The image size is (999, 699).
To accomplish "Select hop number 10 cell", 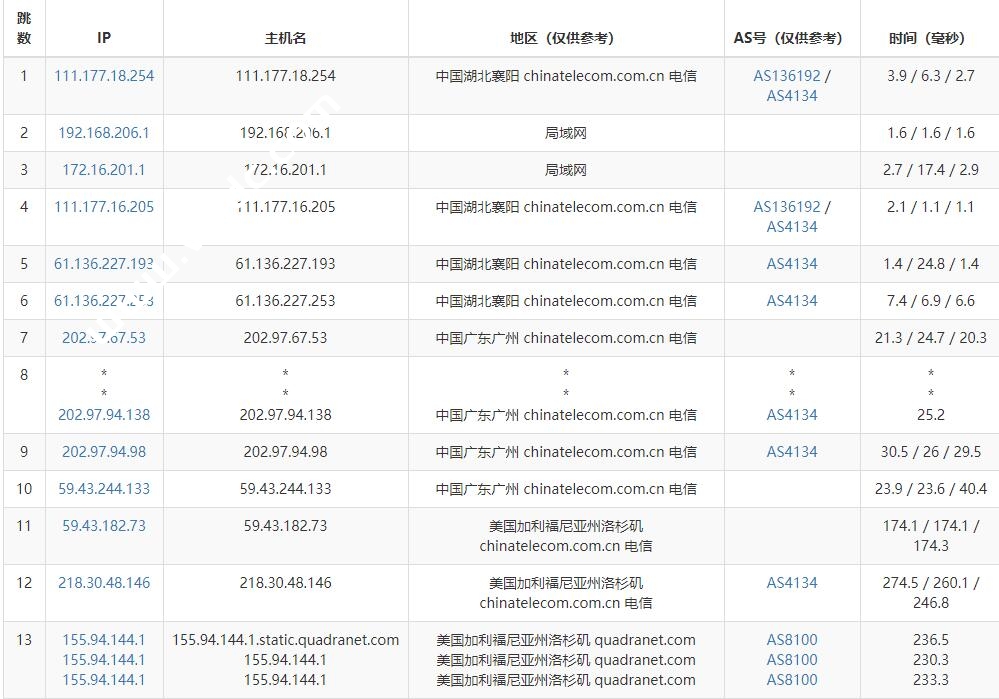I will (x=24, y=489).
